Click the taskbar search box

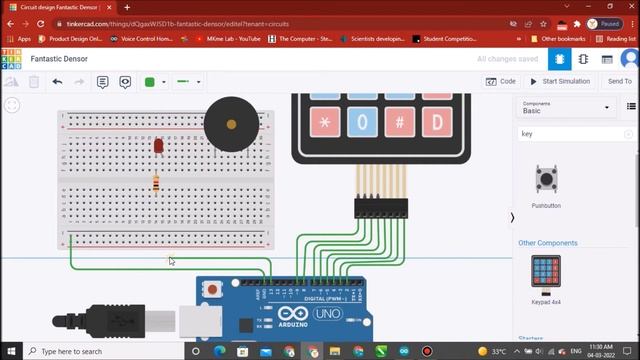click(x=104, y=351)
